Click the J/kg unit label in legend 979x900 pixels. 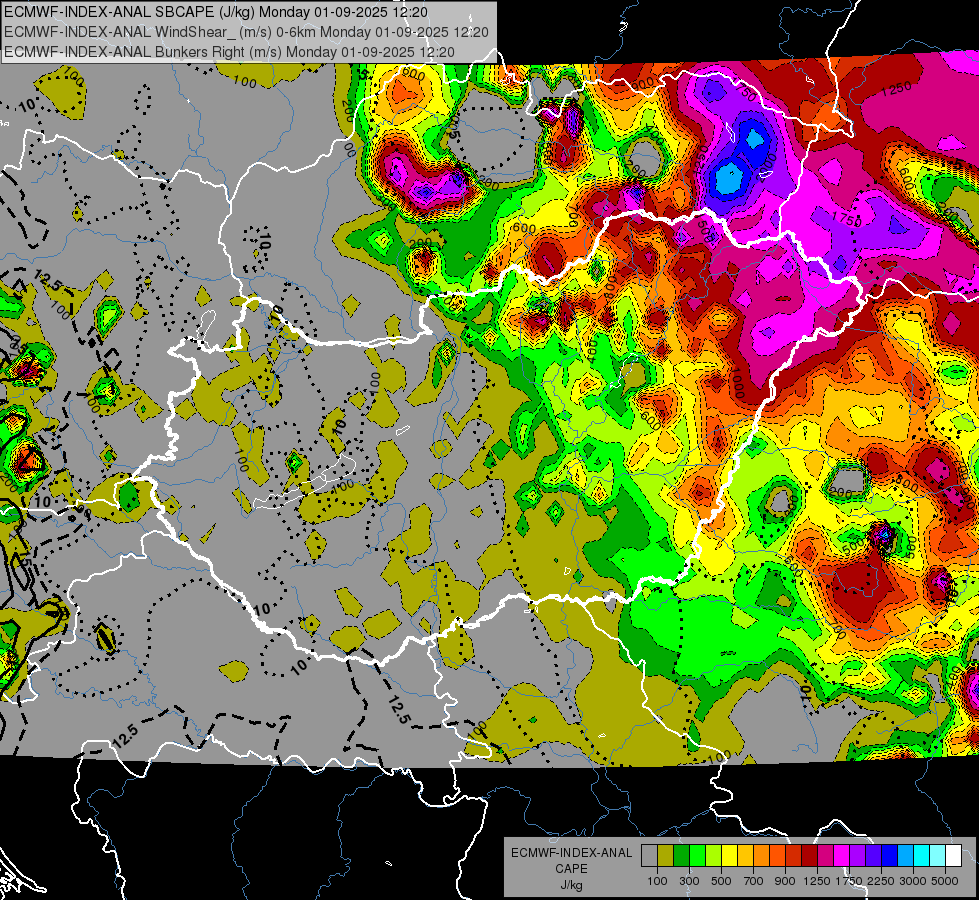tap(571, 885)
